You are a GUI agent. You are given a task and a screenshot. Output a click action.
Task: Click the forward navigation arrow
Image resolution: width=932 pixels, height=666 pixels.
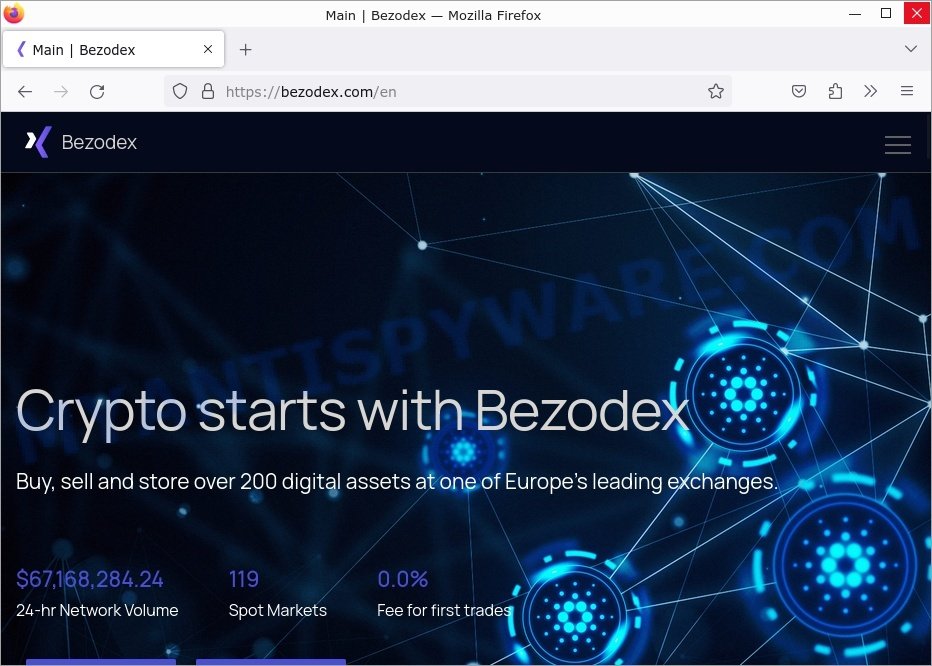(61, 92)
